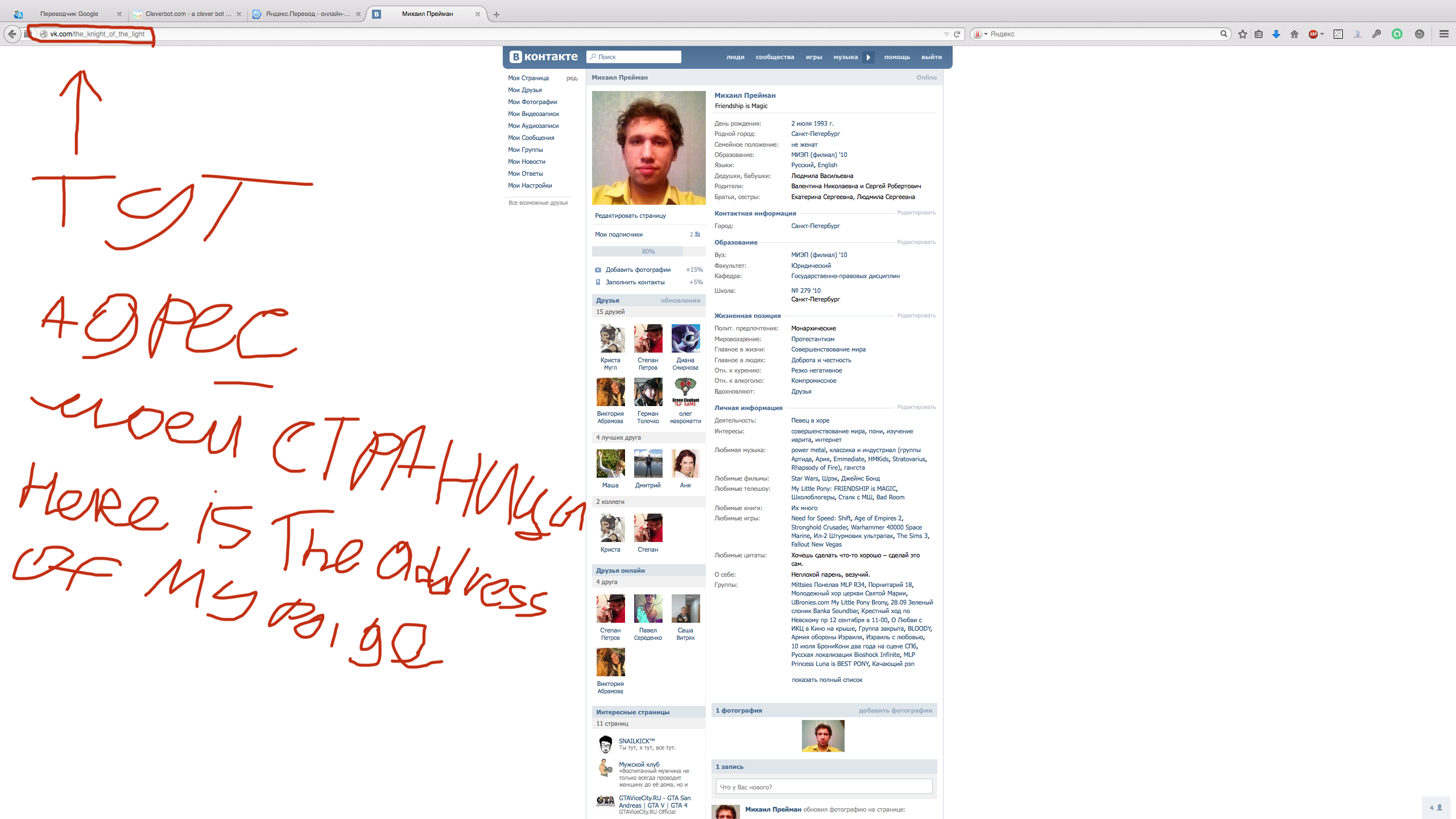The image size is (1456, 819).
Task: Click выйти to log out
Action: click(x=932, y=57)
